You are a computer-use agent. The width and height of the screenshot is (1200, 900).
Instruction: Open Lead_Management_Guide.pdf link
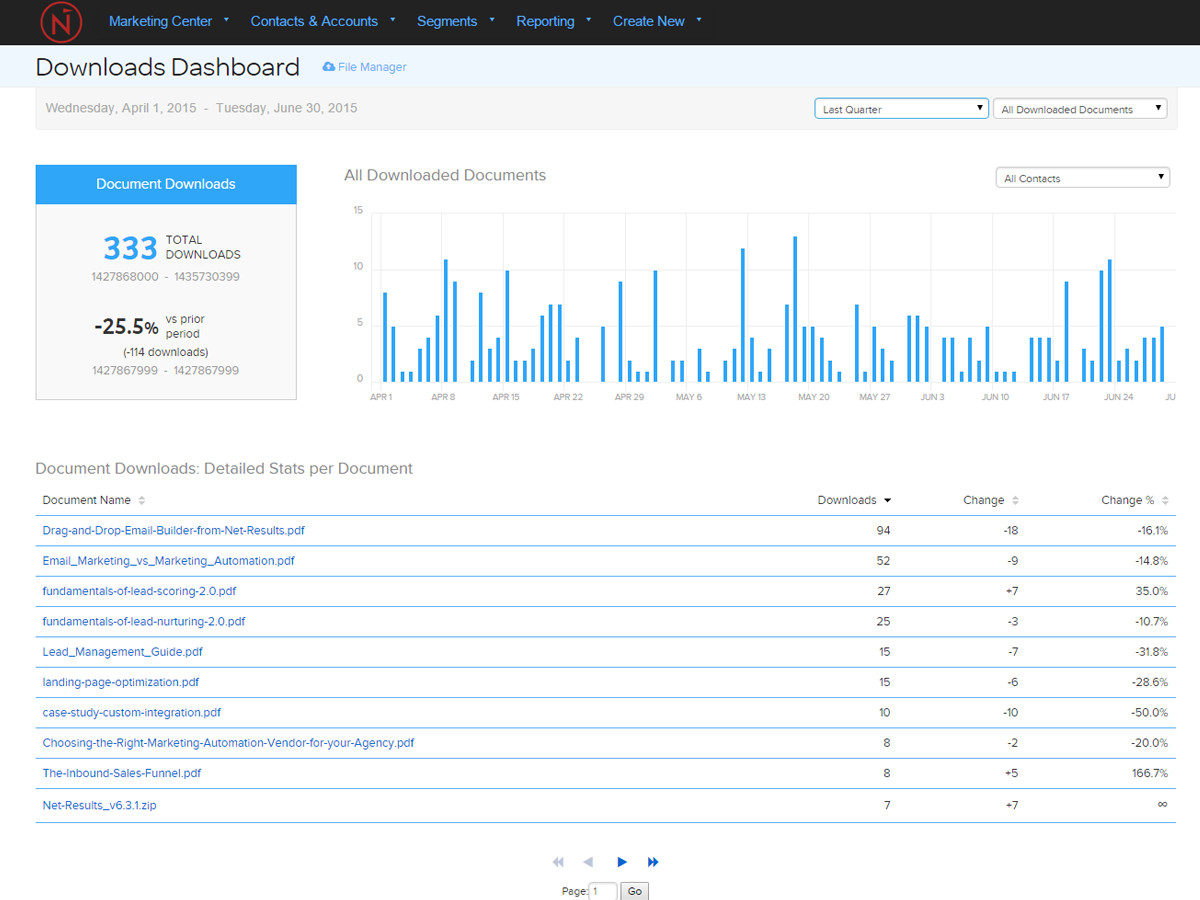click(122, 652)
